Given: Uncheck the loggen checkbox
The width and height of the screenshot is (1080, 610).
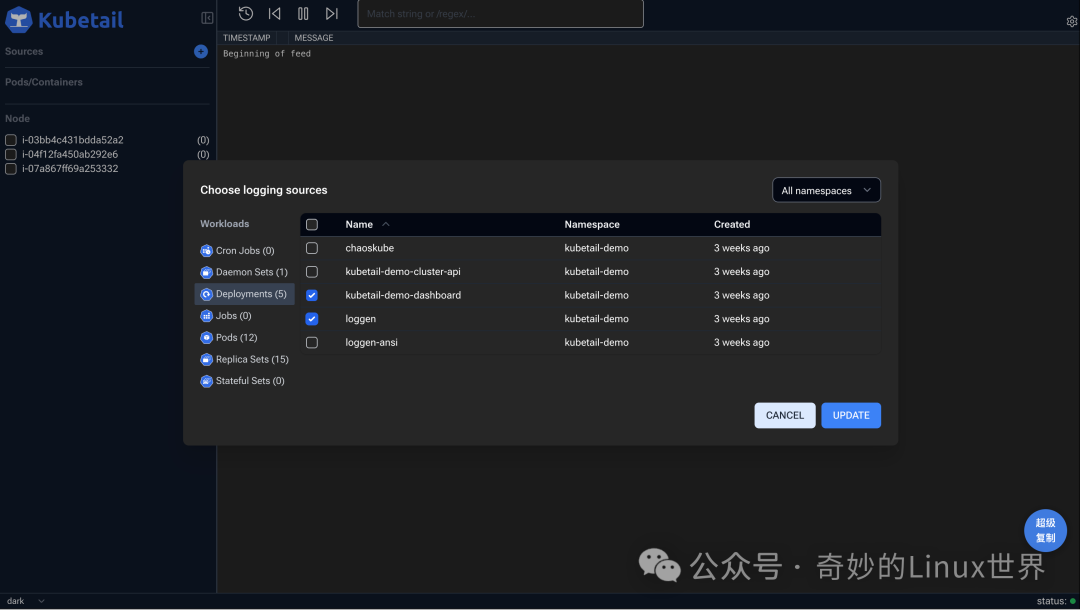Looking at the screenshot, I should pyautogui.click(x=312, y=319).
